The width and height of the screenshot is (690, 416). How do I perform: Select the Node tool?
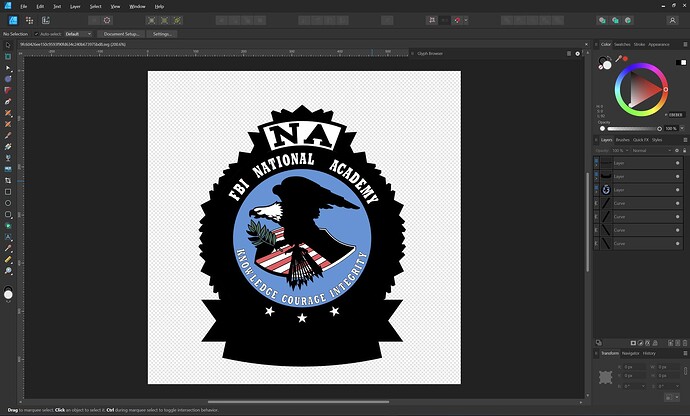pos(8,68)
